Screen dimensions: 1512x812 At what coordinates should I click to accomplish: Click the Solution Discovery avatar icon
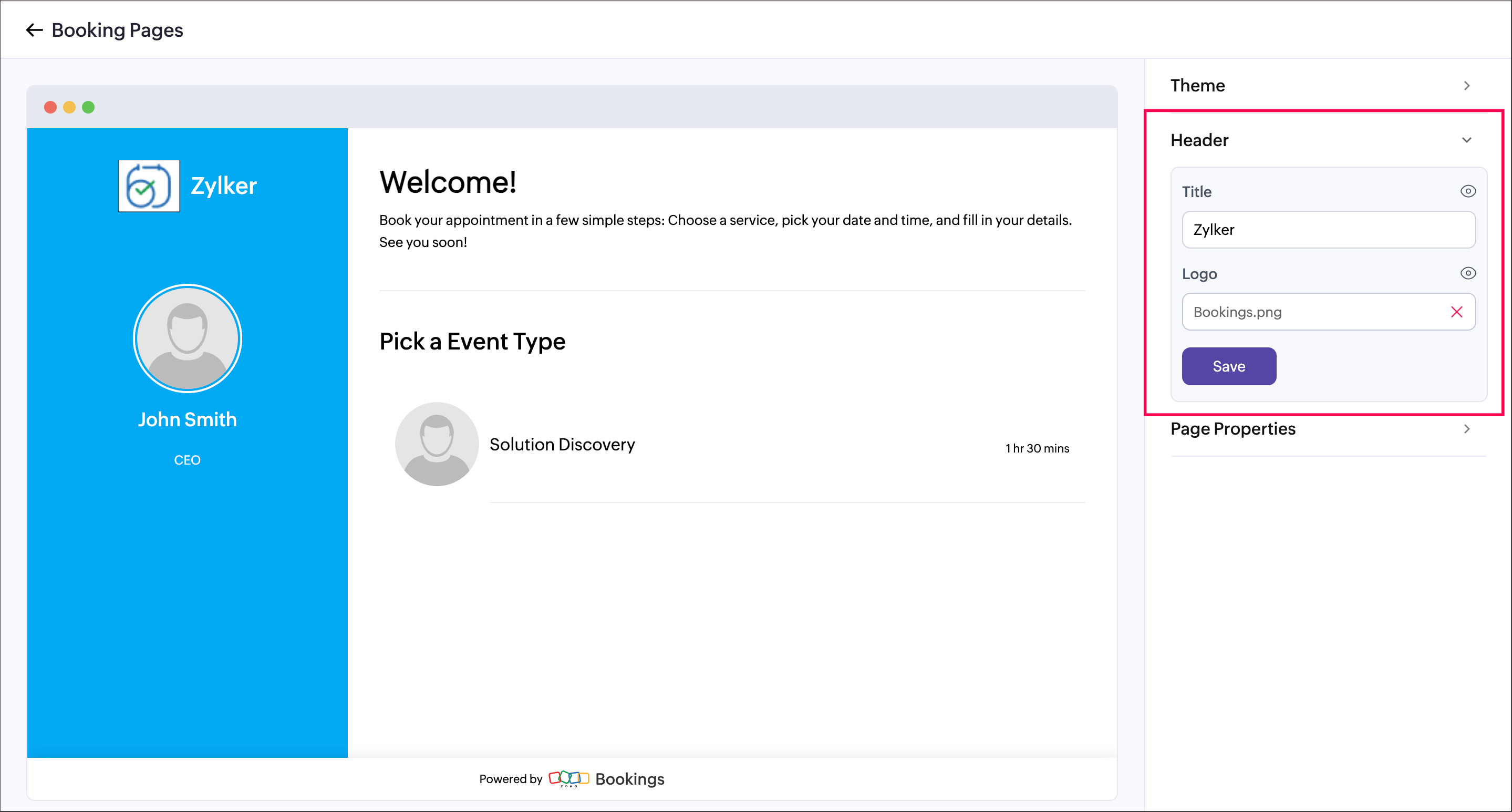pos(437,444)
